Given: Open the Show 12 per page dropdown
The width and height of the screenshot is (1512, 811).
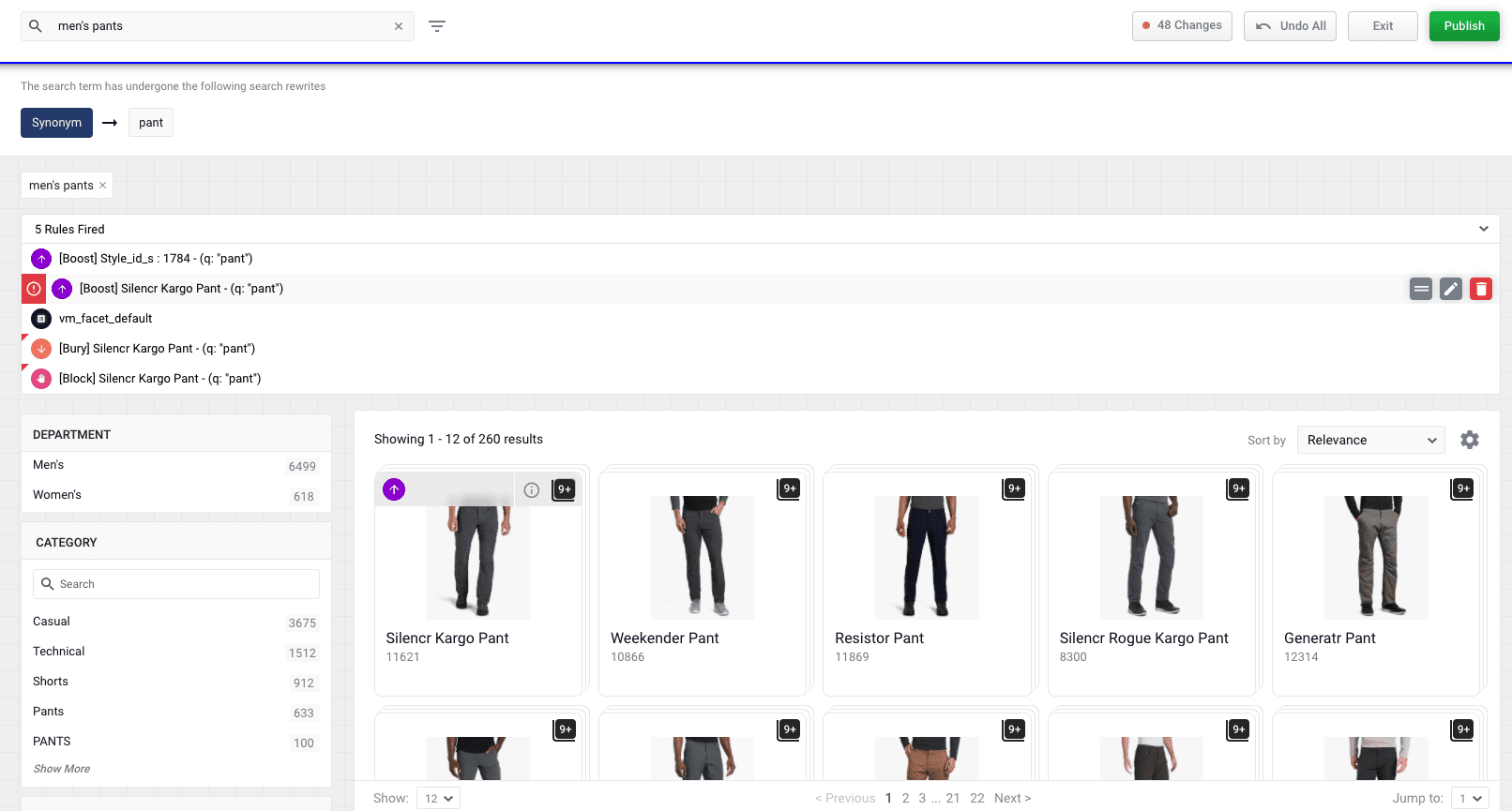Looking at the screenshot, I should 438,799.
